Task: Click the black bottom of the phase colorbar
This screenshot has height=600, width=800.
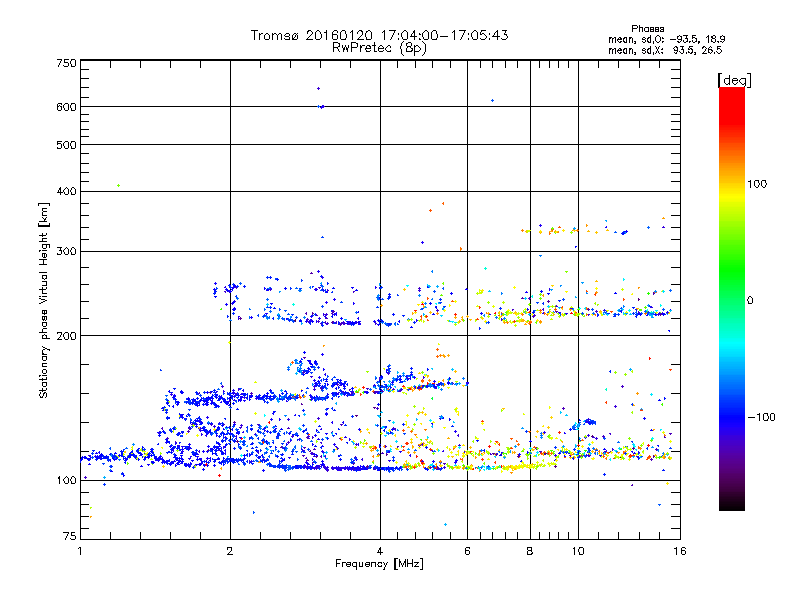Action: 732,503
